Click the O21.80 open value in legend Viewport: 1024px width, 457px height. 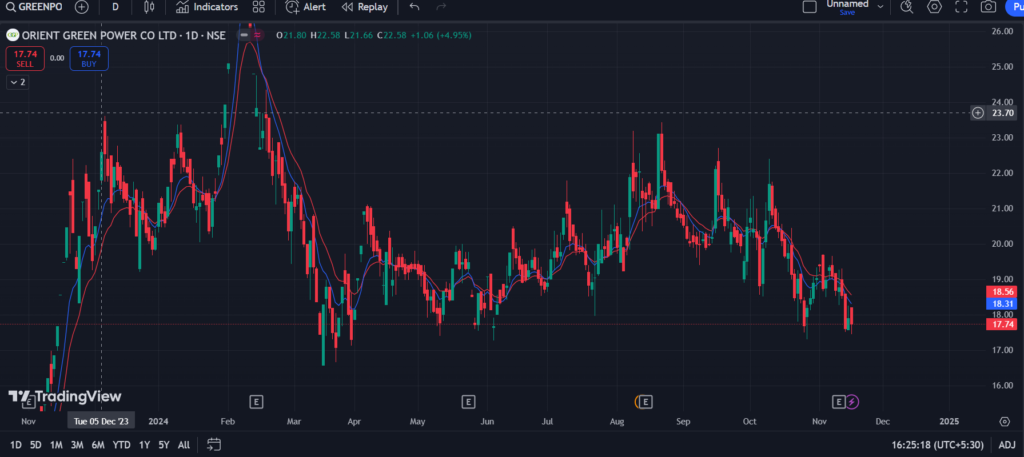click(x=291, y=35)
